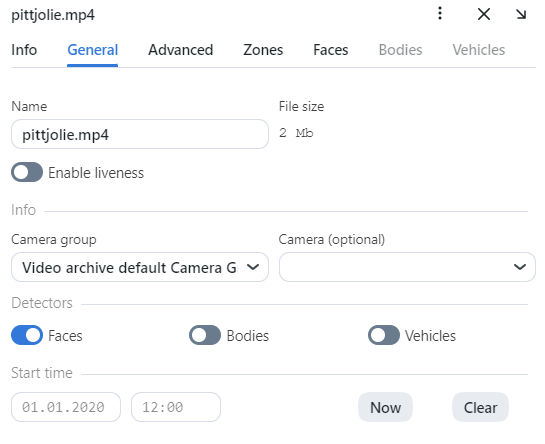Viewport: 545px width, 444px height.
Task: Open the Zones tab
Action: point(263,50)
